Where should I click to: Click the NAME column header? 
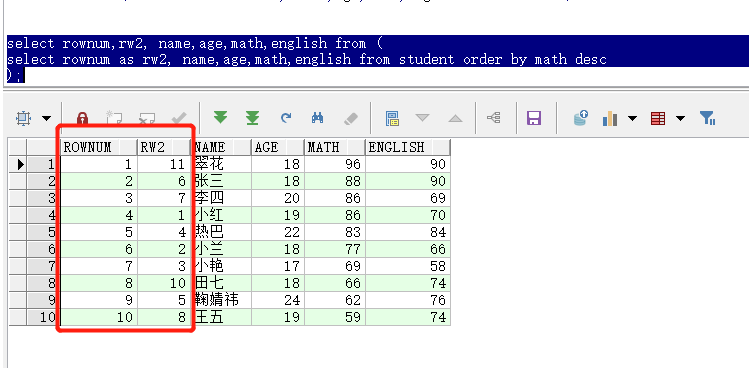coord(221,147)
